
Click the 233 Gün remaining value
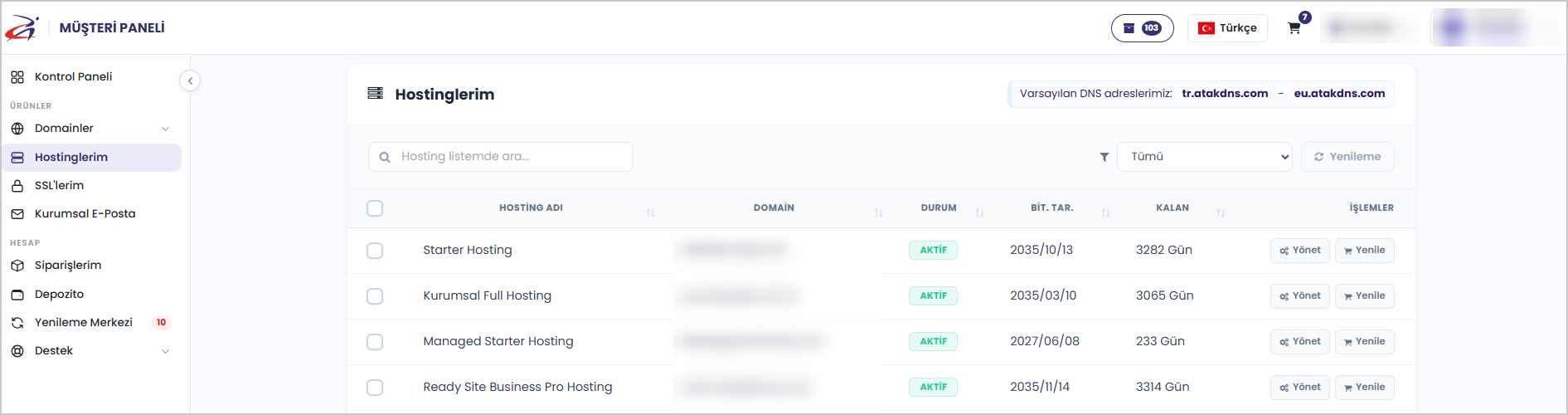[x=1160, y=342]
